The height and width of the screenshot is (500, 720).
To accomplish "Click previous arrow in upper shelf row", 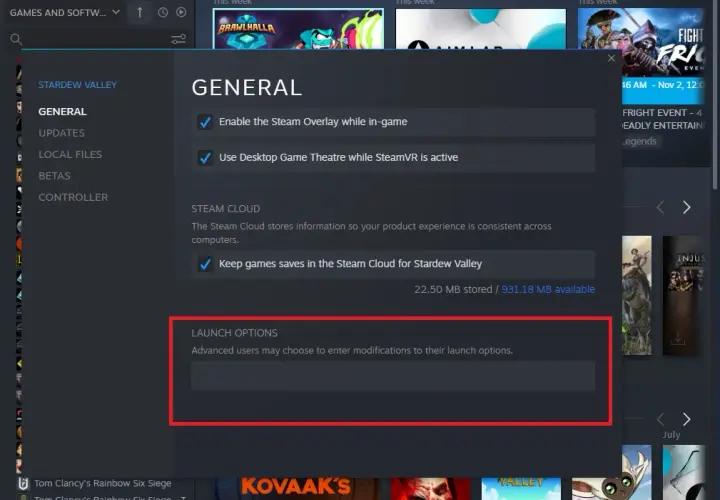I will (x=661, y=208).
